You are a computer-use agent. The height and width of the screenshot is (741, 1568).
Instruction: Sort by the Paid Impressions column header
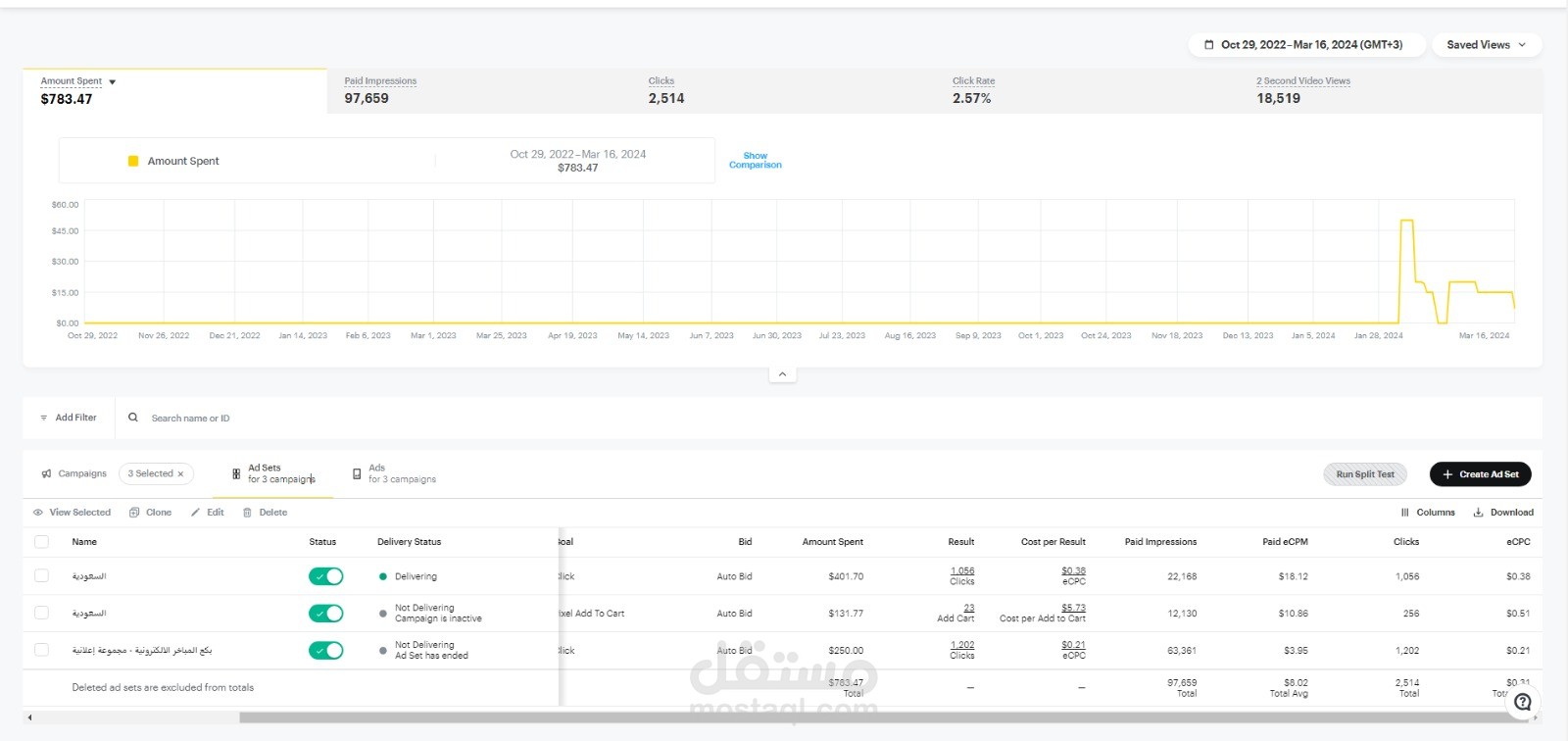[1160, 542]
